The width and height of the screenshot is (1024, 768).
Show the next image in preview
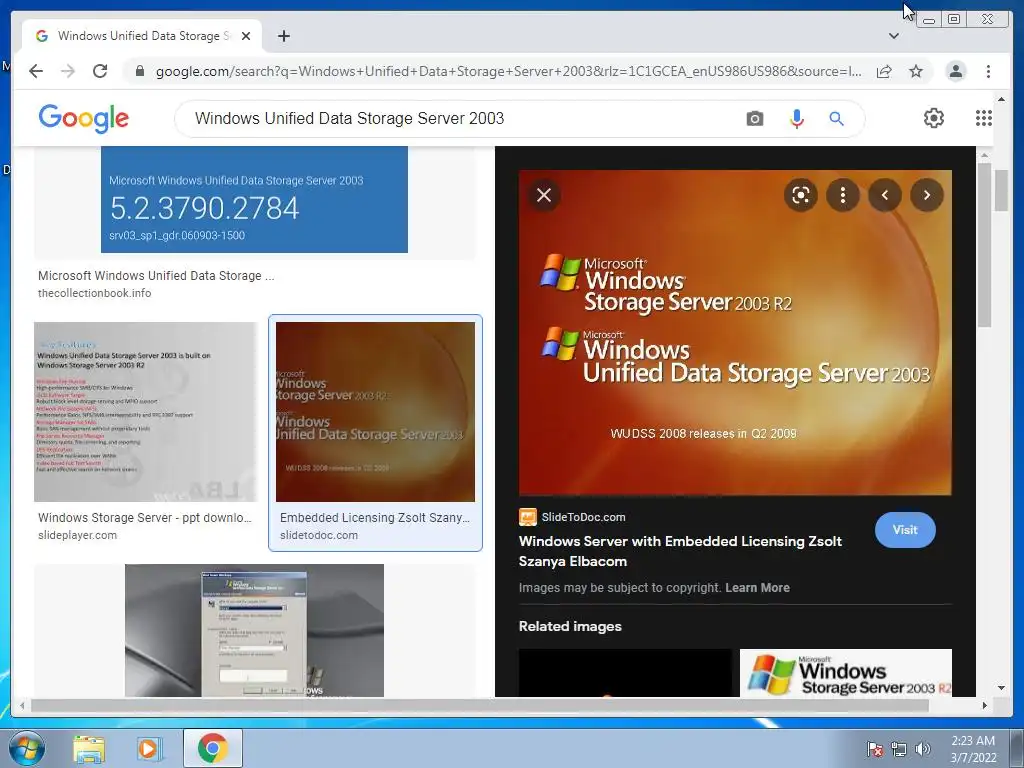(x=927, y=195)
